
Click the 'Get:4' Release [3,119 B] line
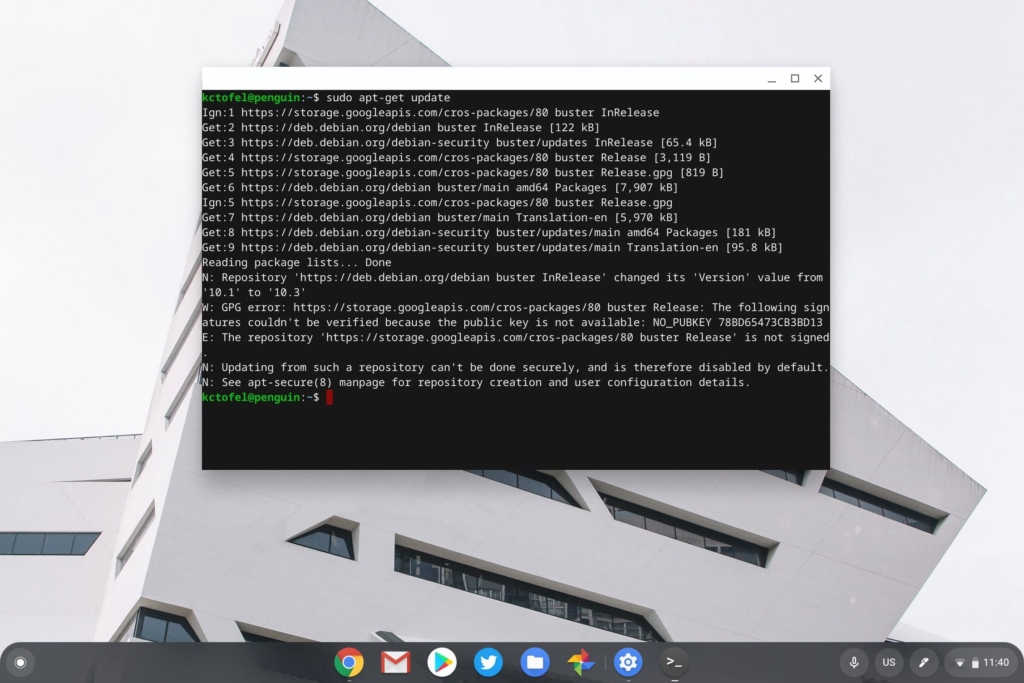pyautogui.click(x=456, y=157)
